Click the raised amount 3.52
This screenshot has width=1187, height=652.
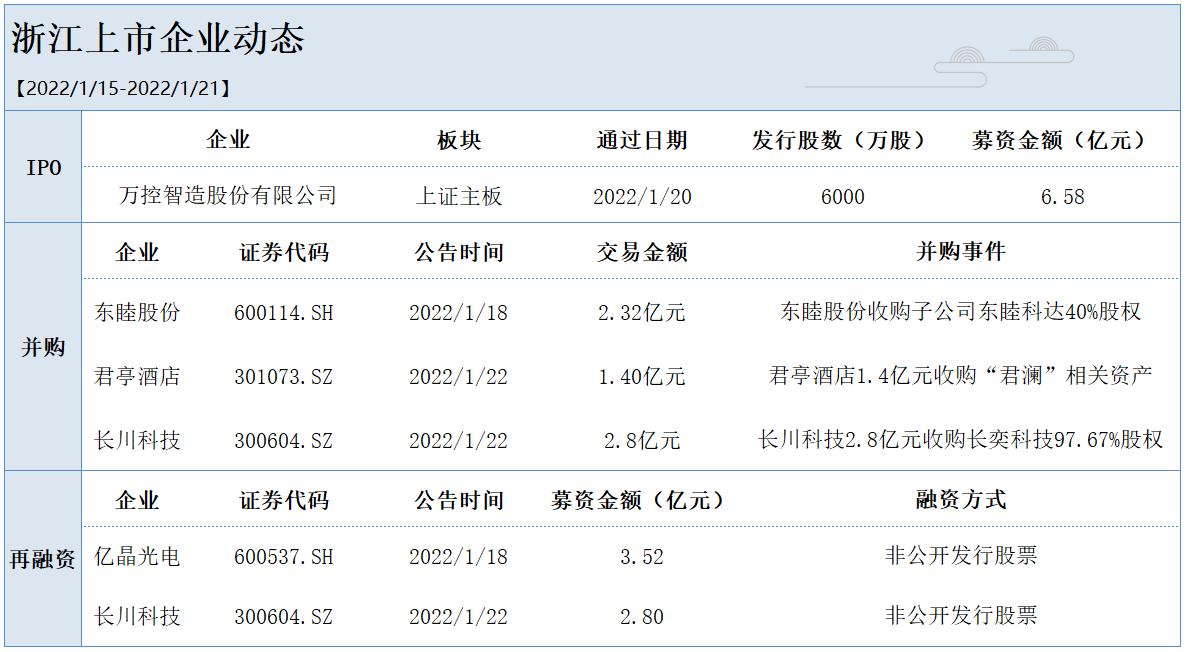[x=642, y=557]
